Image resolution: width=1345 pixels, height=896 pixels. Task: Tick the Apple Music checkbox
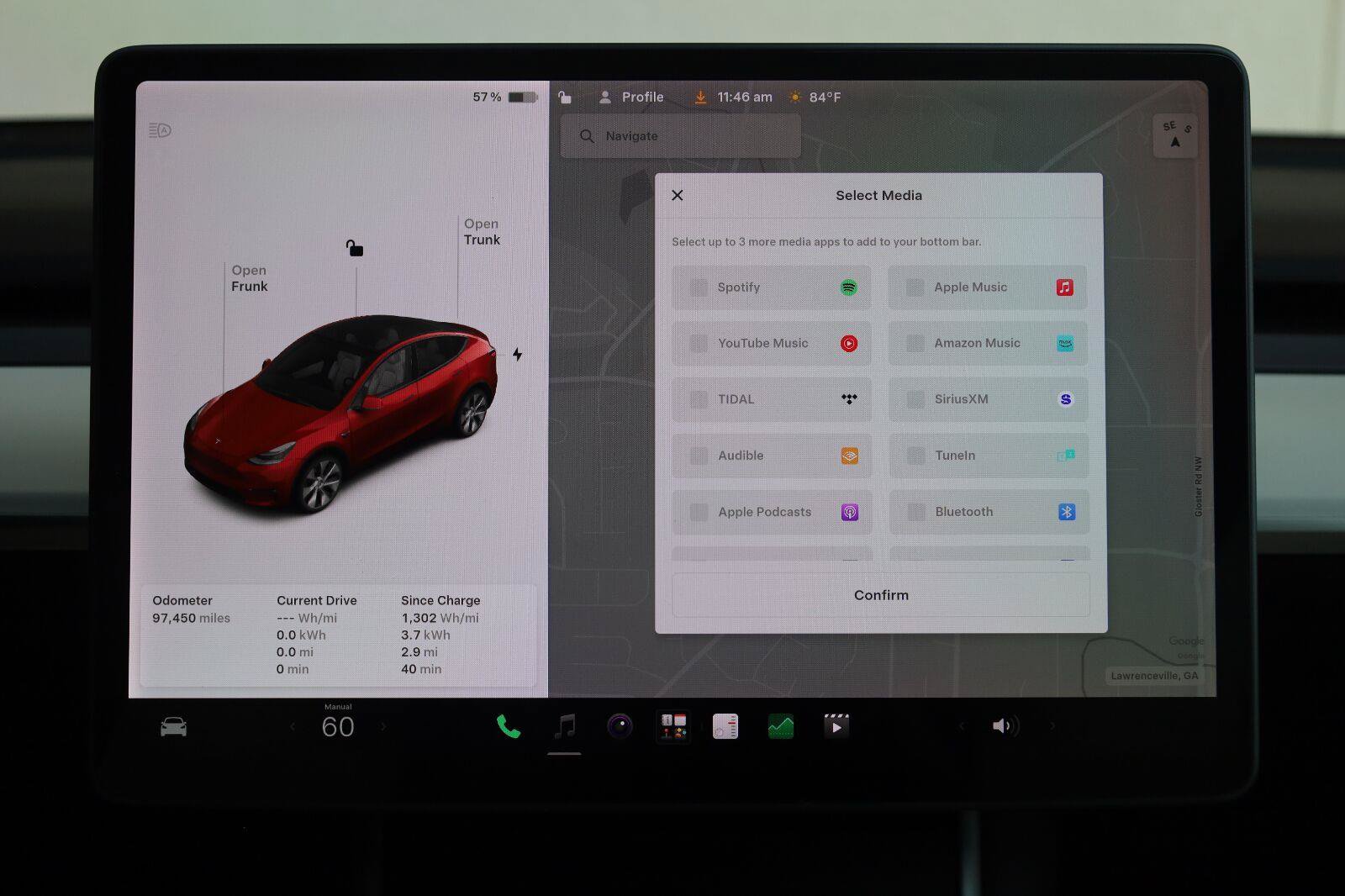coord(915,287)
